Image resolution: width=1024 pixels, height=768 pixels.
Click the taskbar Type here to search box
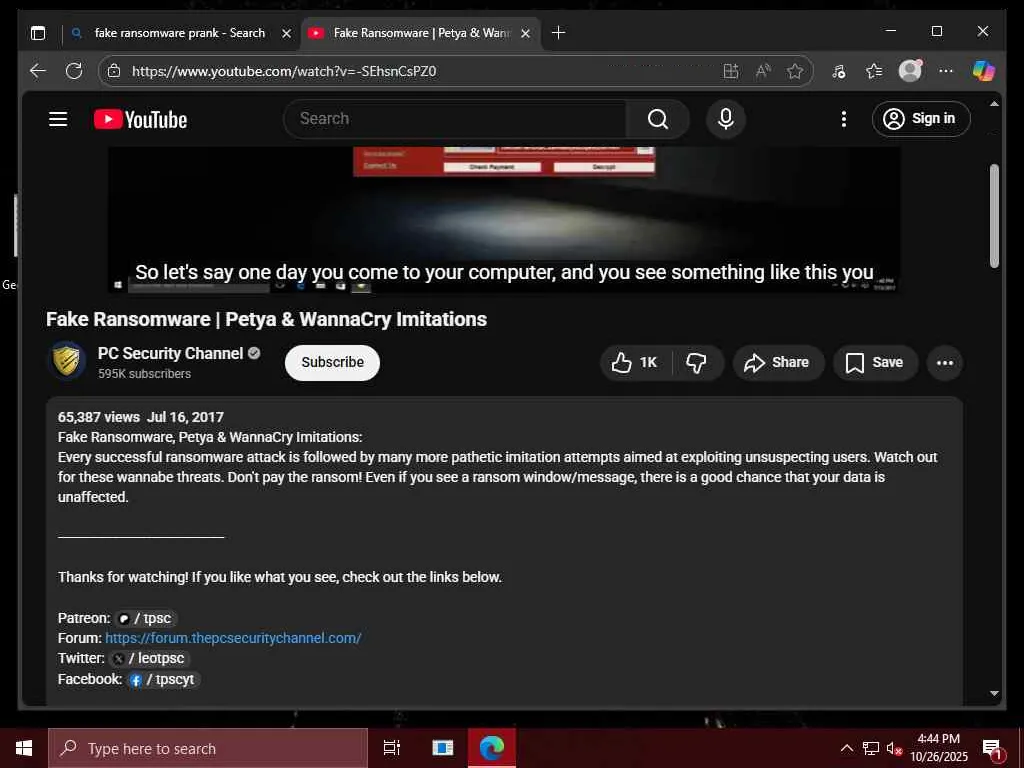208,748
